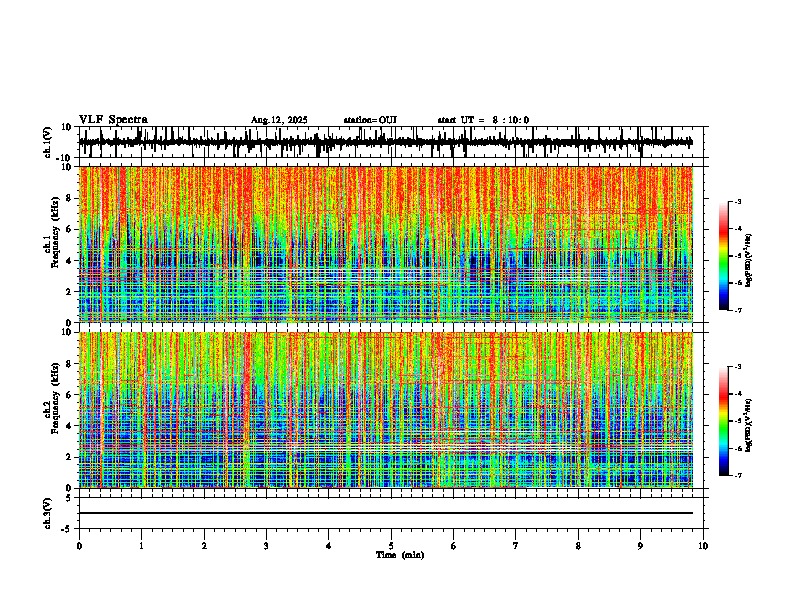
Task: Click the time axis tick label '5'
Action: coord(391,546)
